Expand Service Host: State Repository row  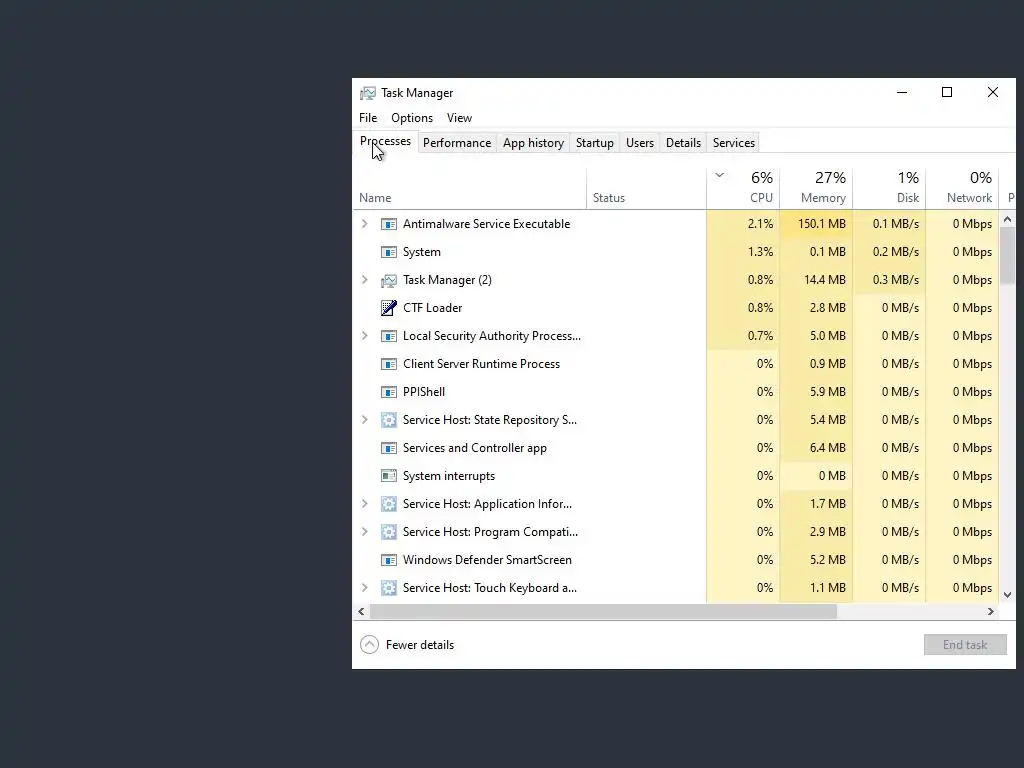coord(364,420)
